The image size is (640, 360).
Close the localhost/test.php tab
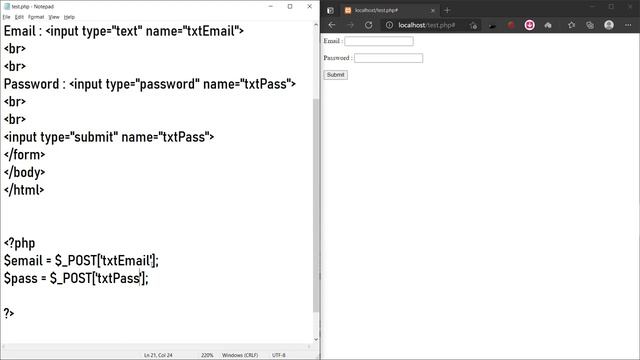tap(433, 10)
